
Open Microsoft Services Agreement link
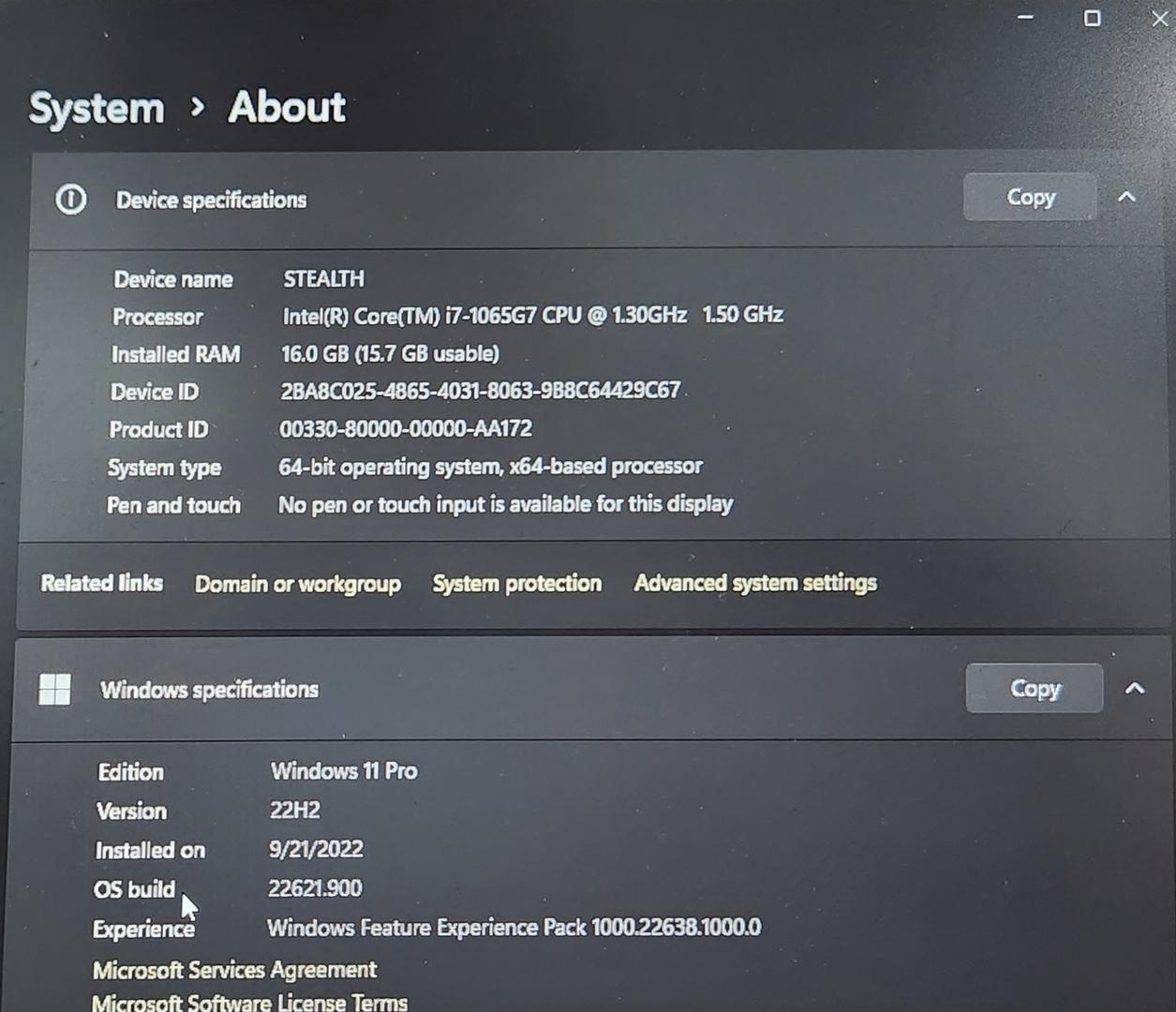(x=234, y=969)
